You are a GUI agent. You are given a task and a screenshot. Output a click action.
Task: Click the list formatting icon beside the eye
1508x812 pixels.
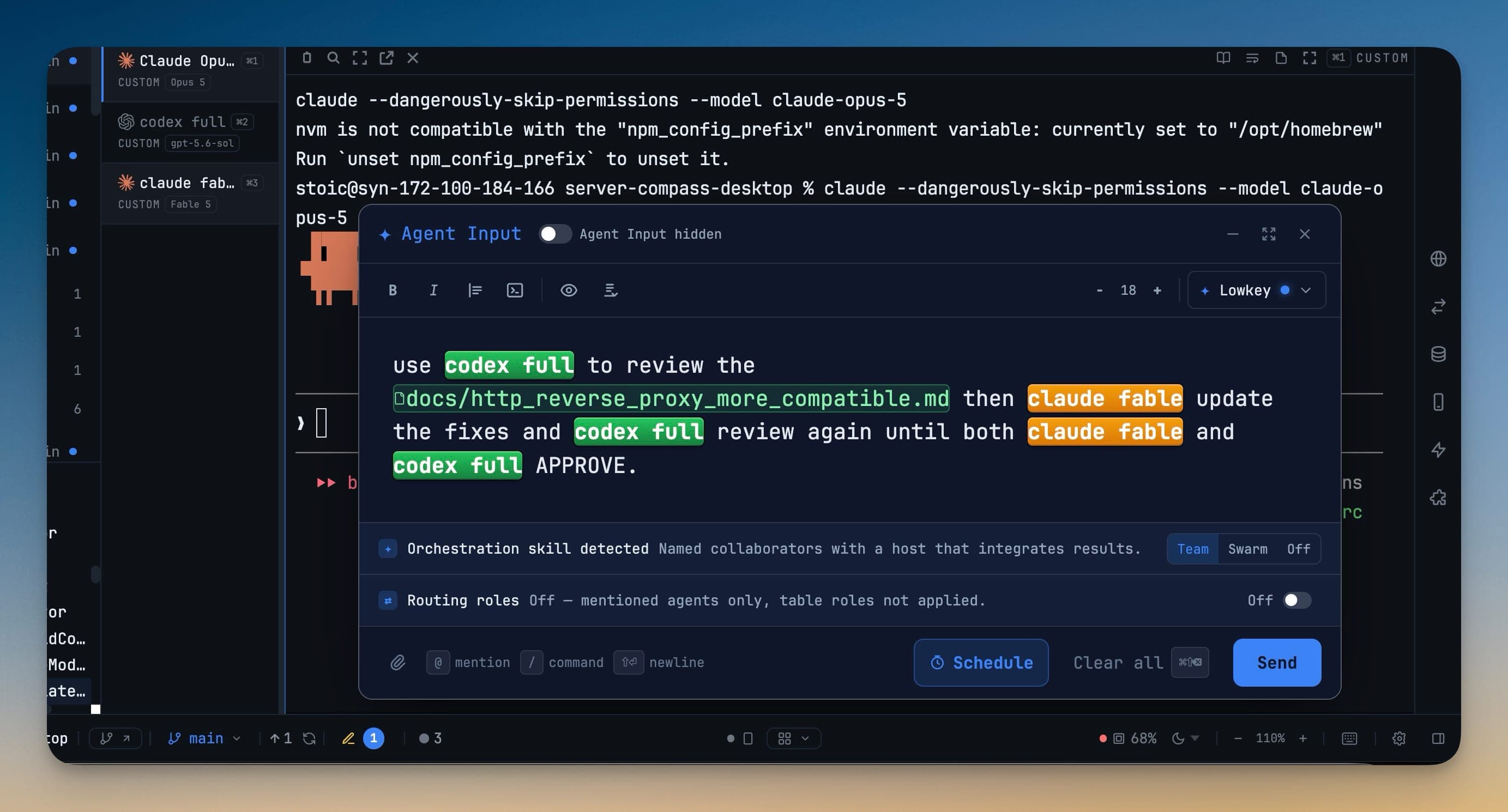(611, 290)
